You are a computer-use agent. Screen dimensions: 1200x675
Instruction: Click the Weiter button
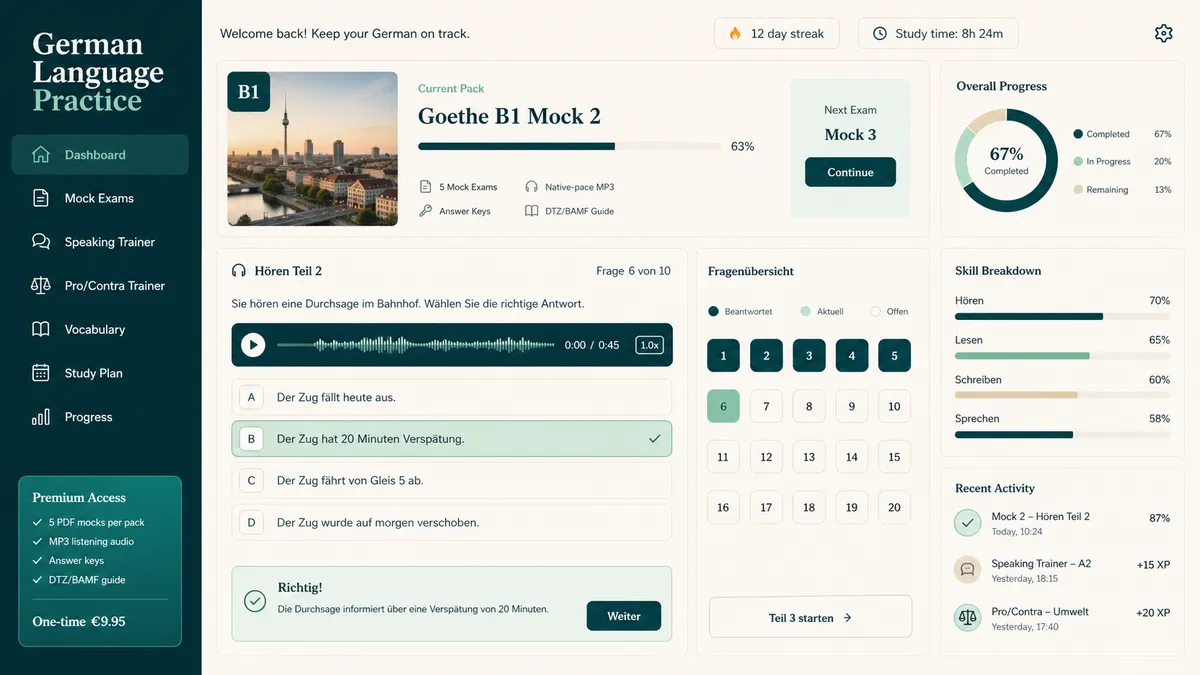point(624,616)
